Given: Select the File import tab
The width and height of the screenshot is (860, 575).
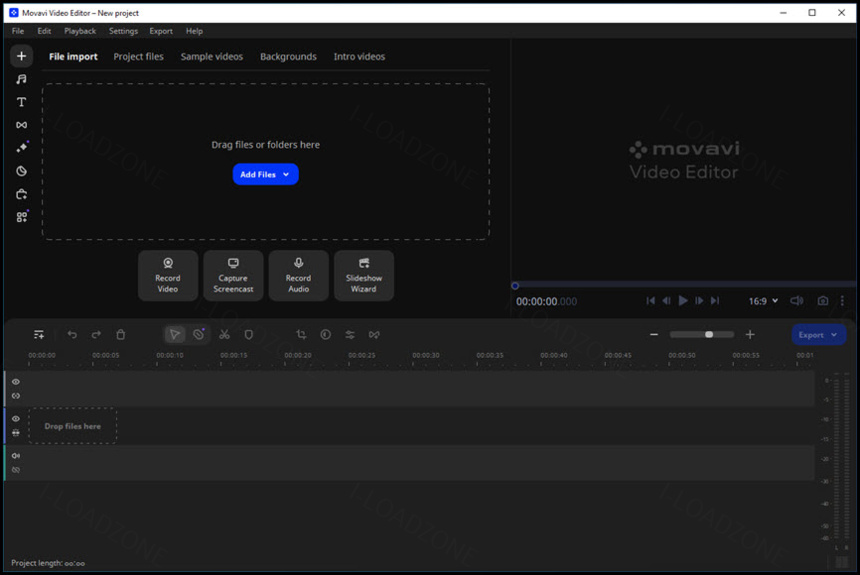Looking at the screenshot, I should [x=73, y=57].
